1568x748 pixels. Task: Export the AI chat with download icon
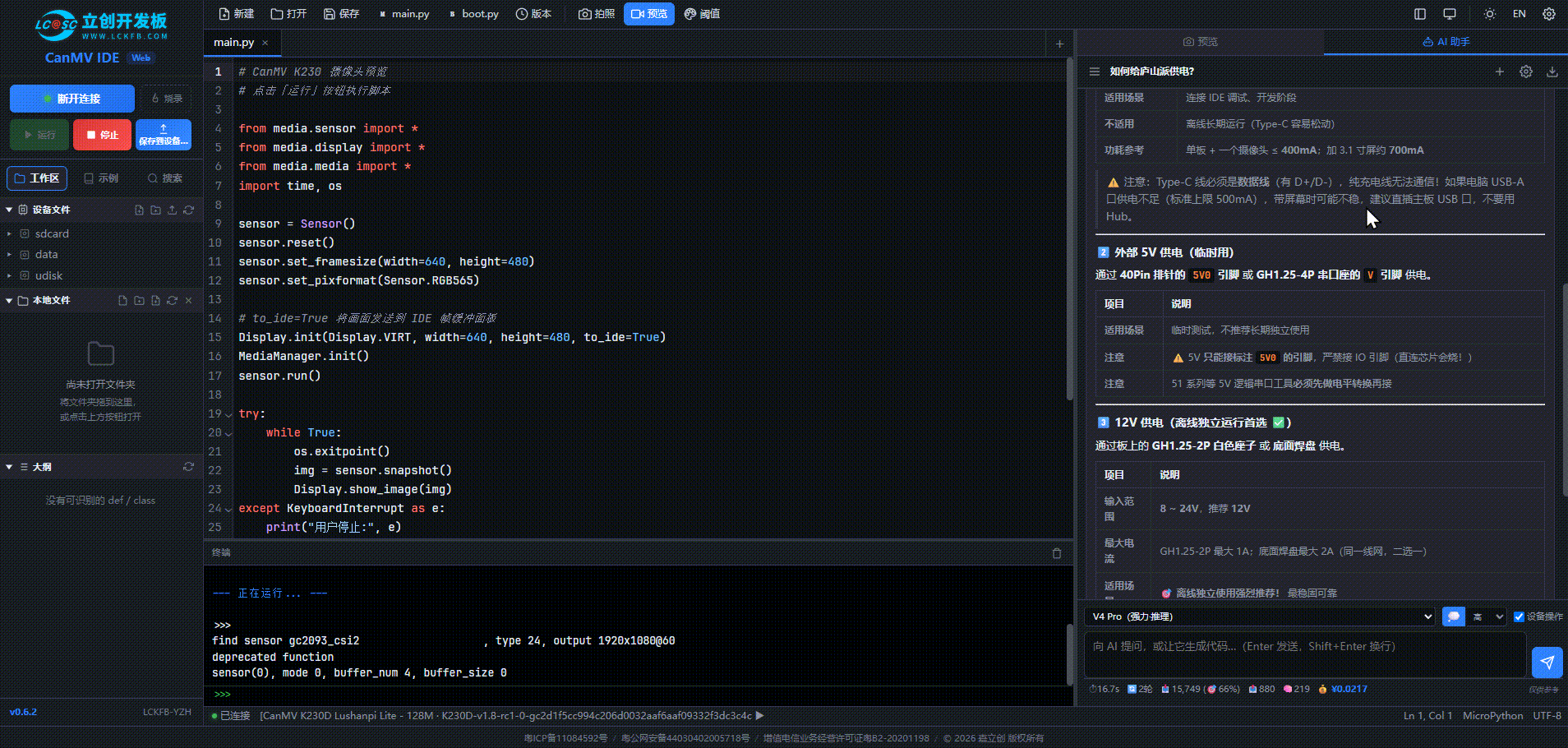coord(1552,72)
